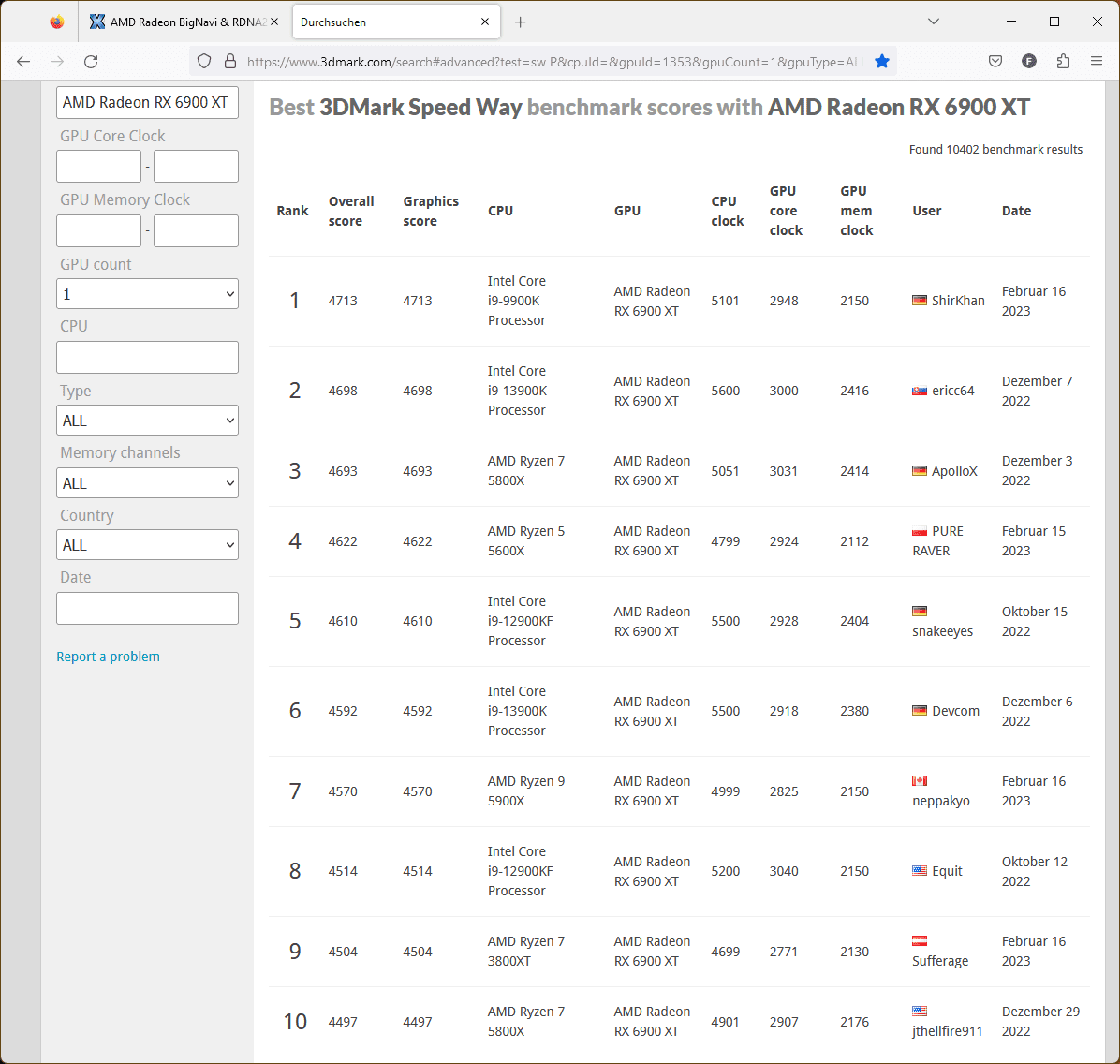Click Austrian flag above Sufferage
This screenshot has width=1120, height=1064.
pos(920,940)
